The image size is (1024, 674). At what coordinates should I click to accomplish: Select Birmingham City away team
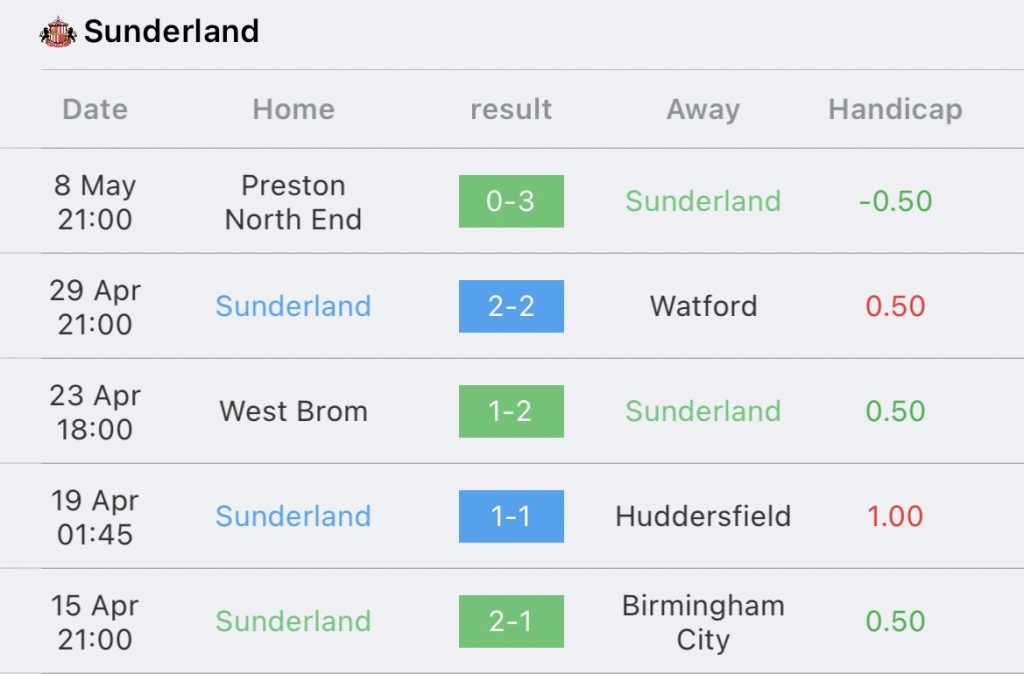[x=703, y=622]
